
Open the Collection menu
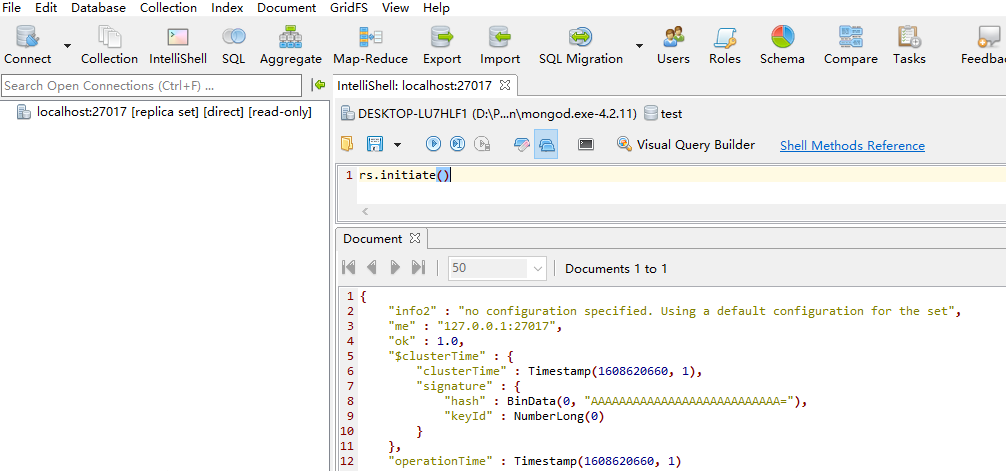[x=168, y=8]
